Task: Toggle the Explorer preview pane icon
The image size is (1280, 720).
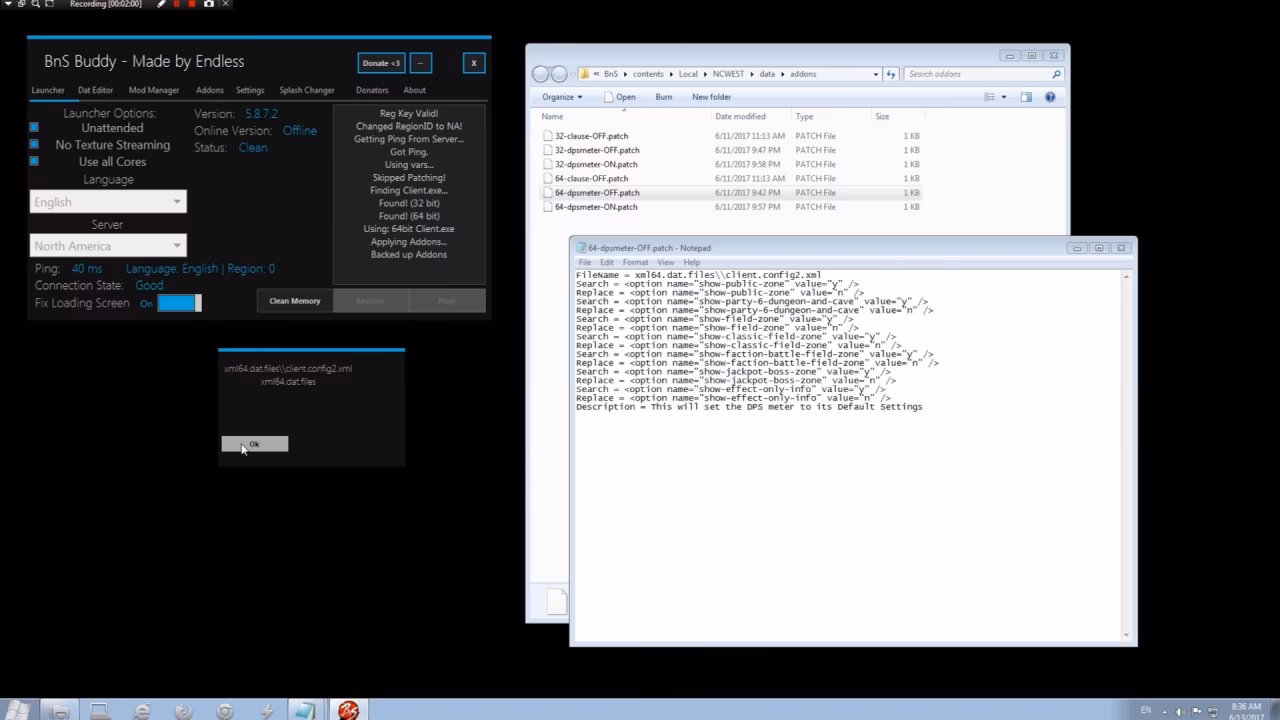Action: 1026,97
